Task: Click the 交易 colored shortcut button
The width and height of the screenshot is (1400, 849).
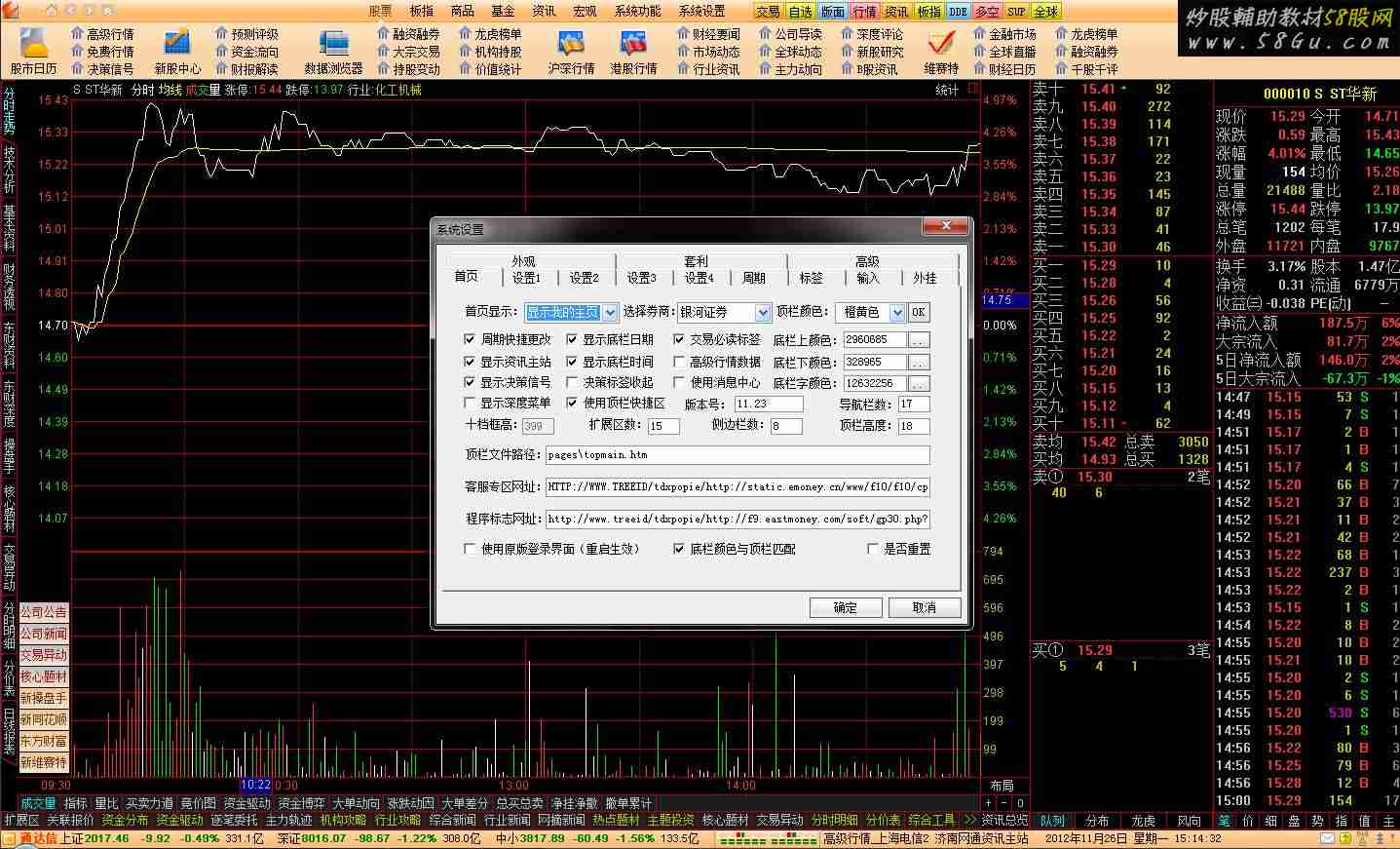Action: 768,12
